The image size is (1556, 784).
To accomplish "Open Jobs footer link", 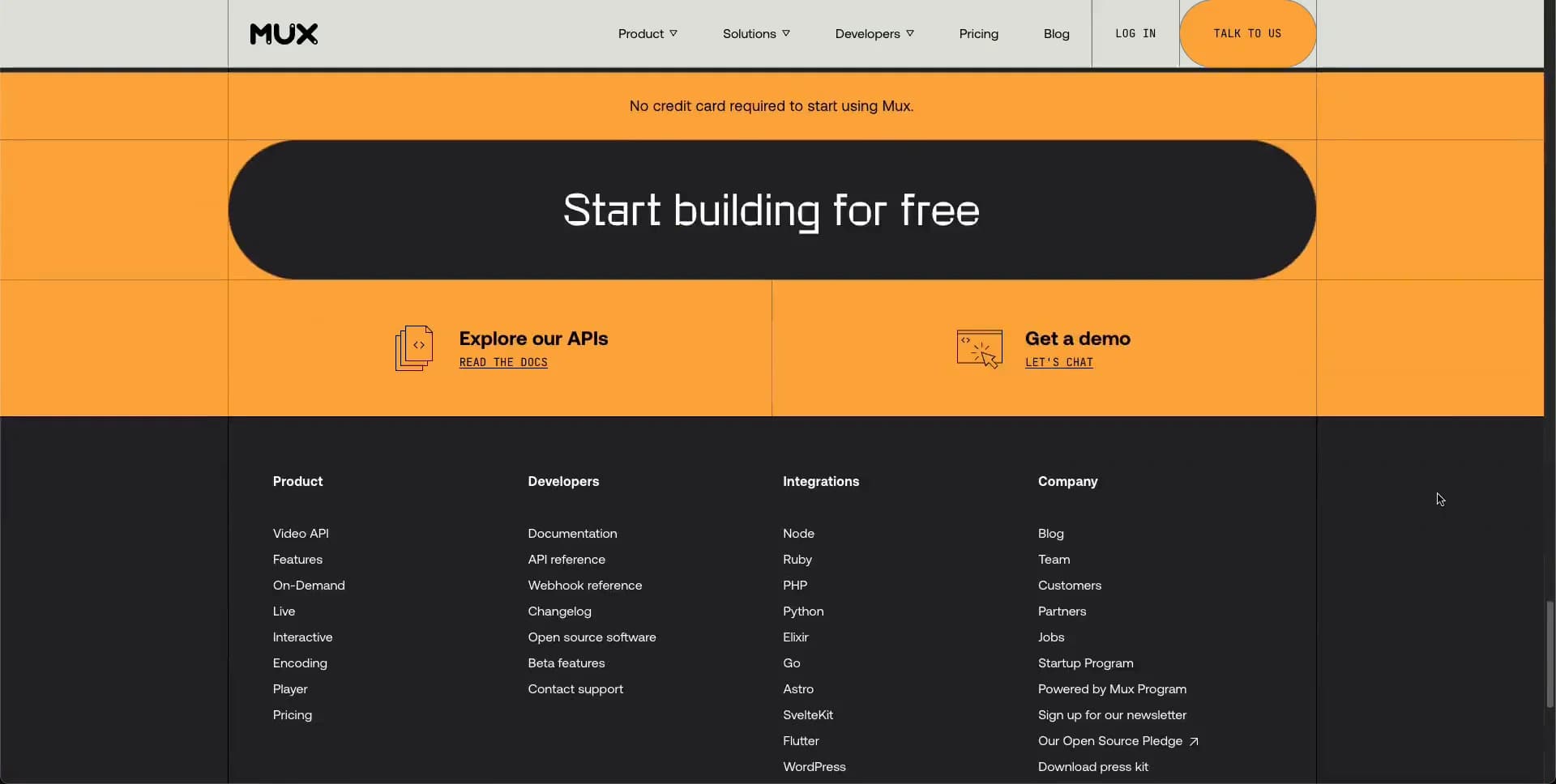I will coord(1050,637).
